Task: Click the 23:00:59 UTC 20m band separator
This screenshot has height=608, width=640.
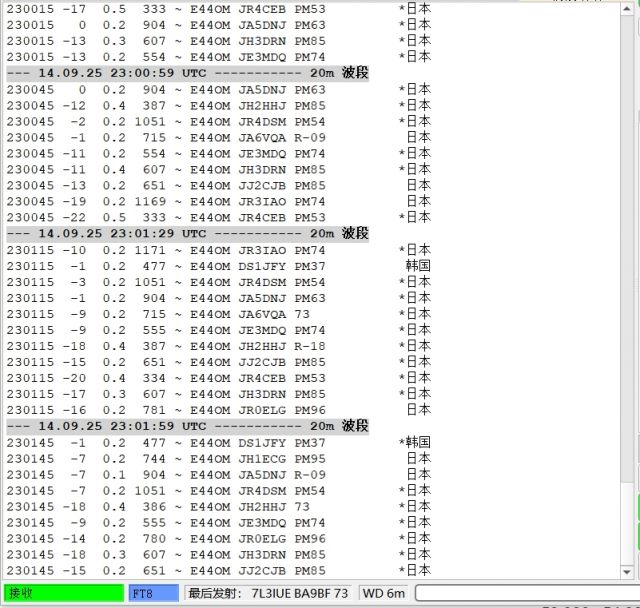Action: [x=188, y=73]
